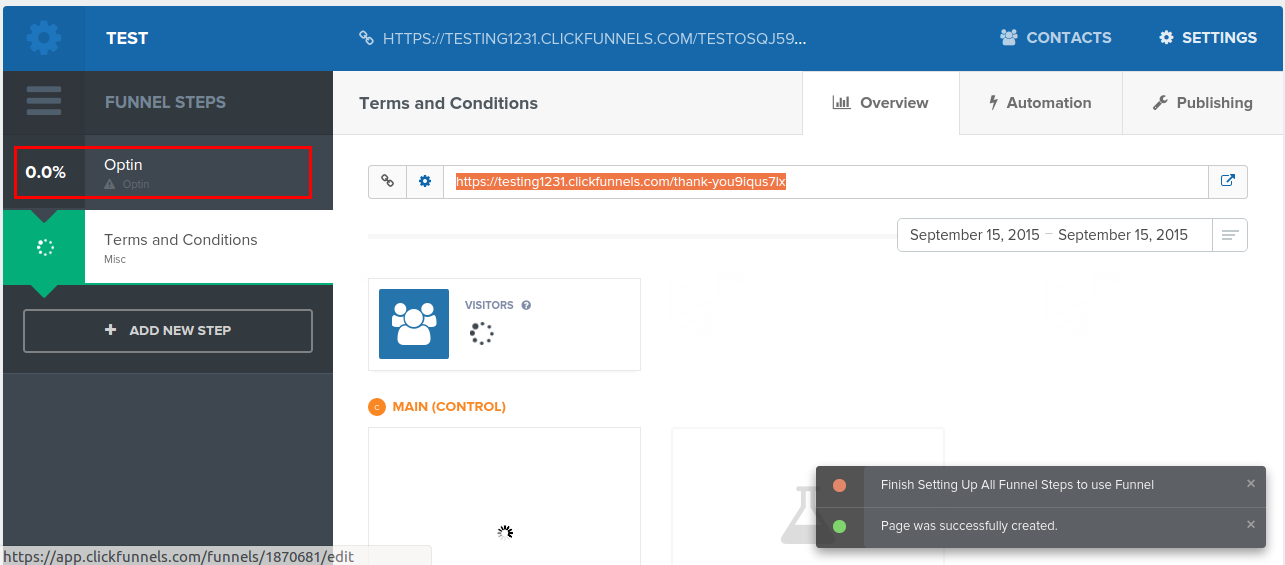Click the chain link icon left of the page URL
1285x565 pixels.
coord(387,182)
